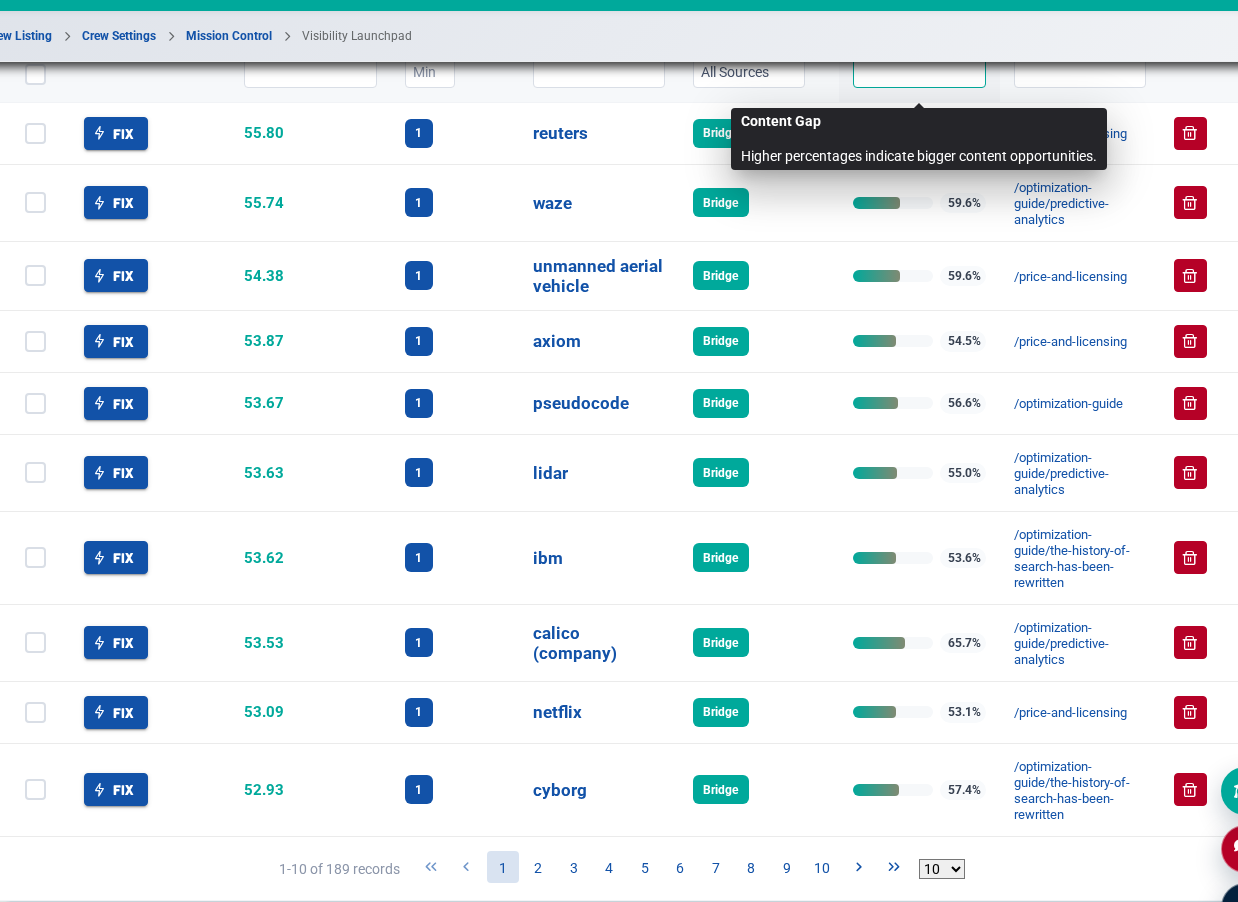Delete the reuters row

click(1190, 133)
